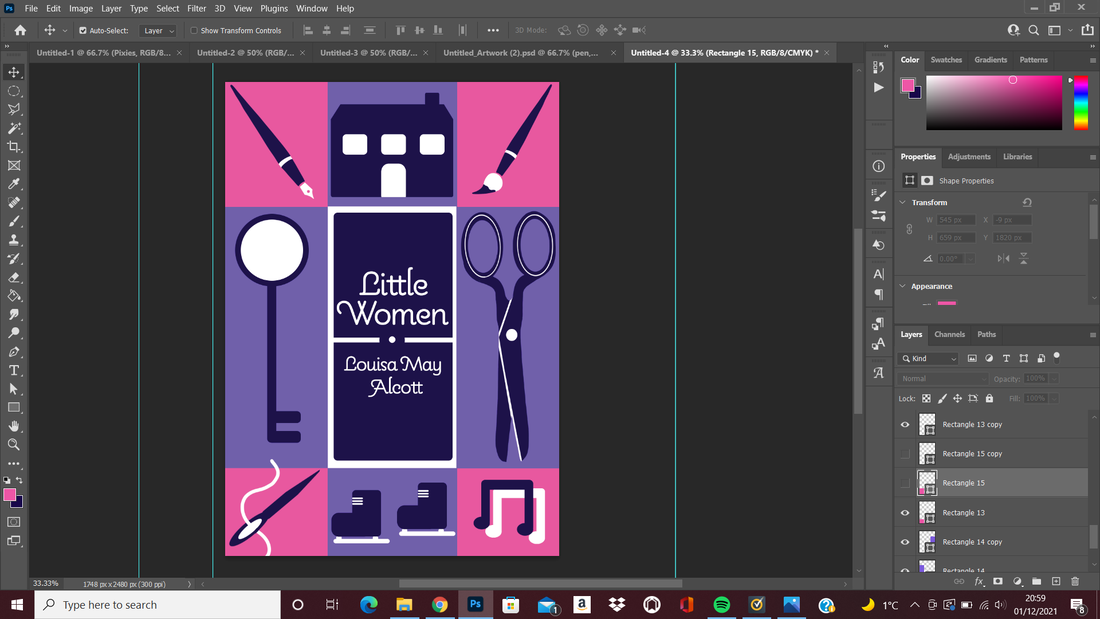This screenshot has width=1100, height=619.
Task: Add a layer style with fx icon
Action: pos(979,581)
